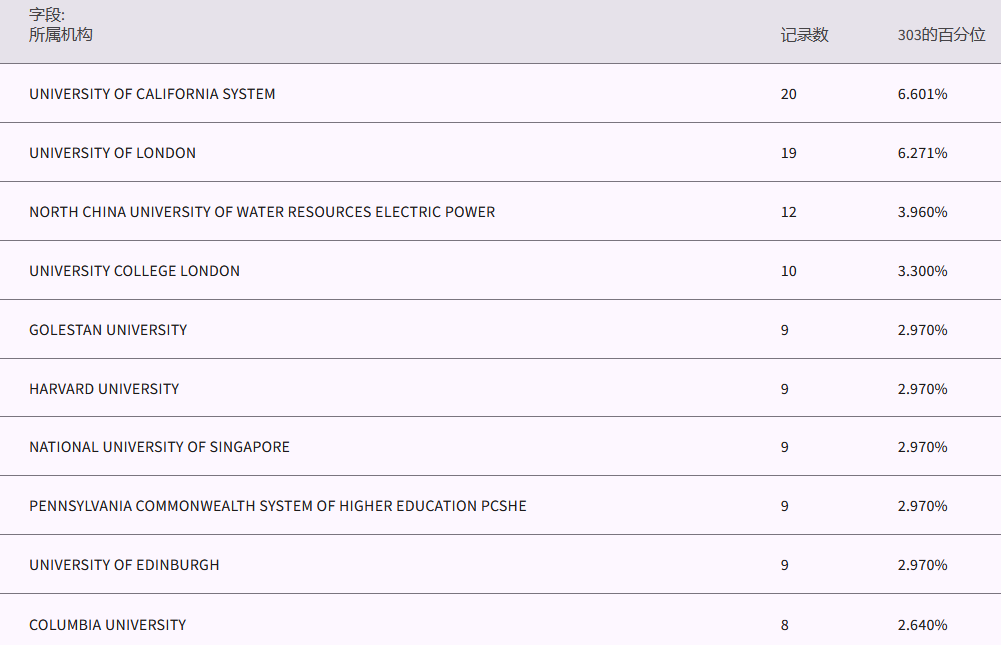Click the 6.601% percentage value
Screen dimensions: 1001x645
[x=922, y=94]
